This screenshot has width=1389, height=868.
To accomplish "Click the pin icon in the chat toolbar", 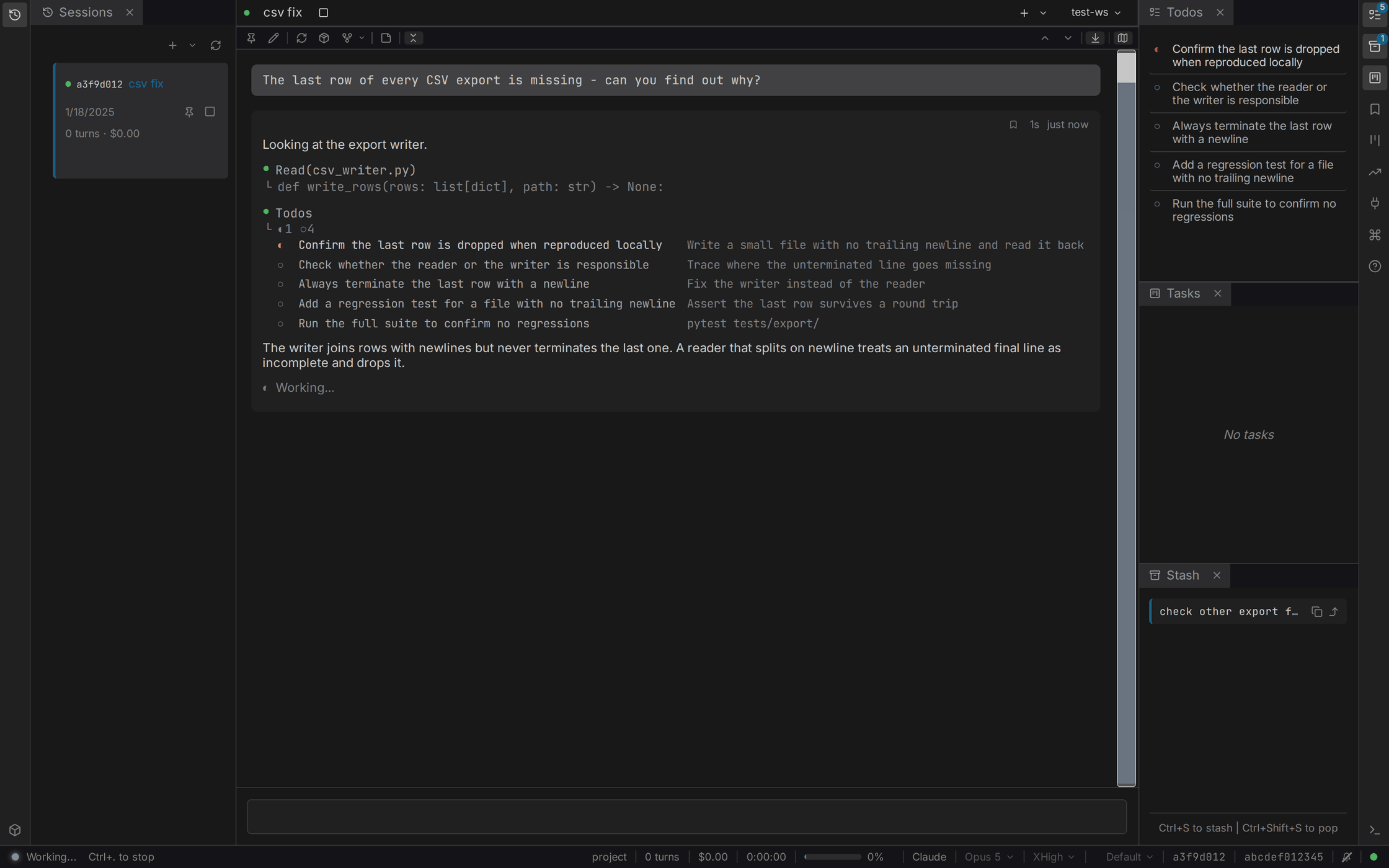I will (251, 38).
